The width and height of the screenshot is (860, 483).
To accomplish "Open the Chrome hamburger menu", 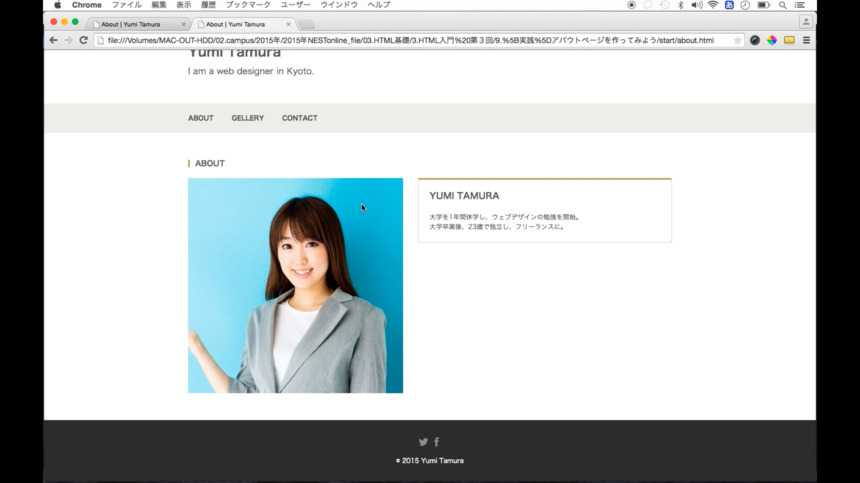I will pos(806,40).
